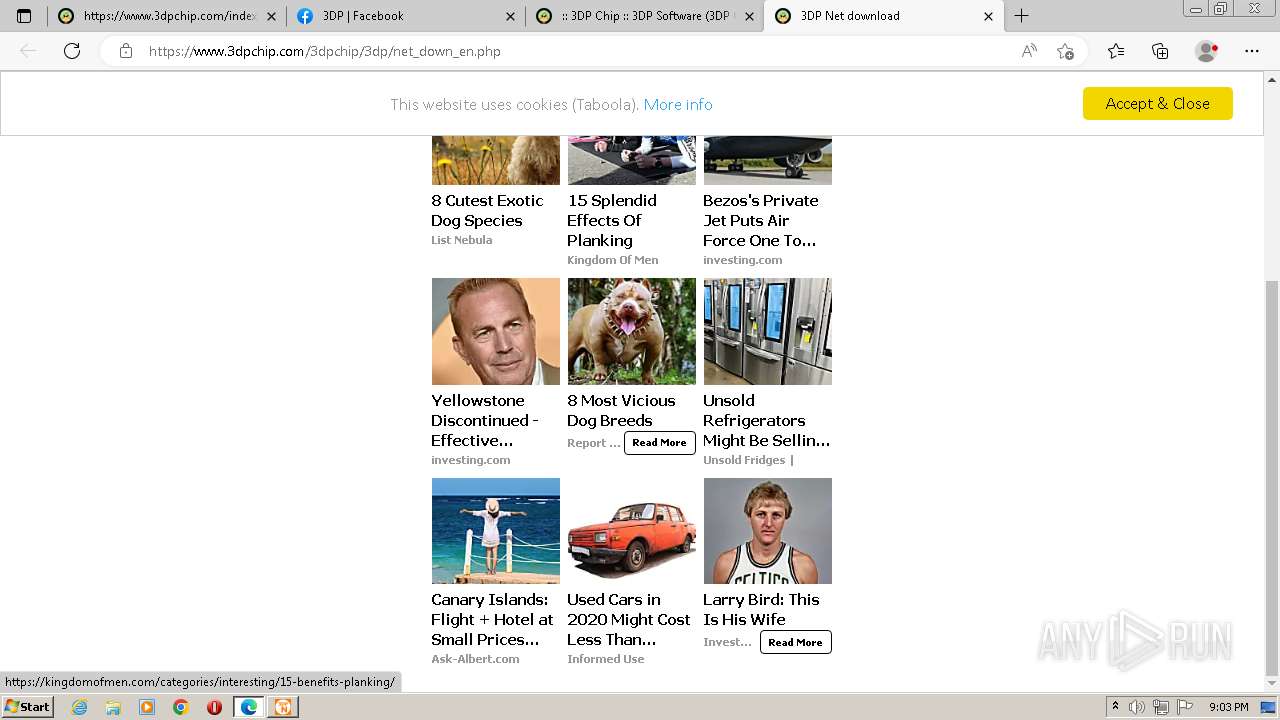
Task: Open Larry Bird: This Is His Wife
Action: [761, 609]
